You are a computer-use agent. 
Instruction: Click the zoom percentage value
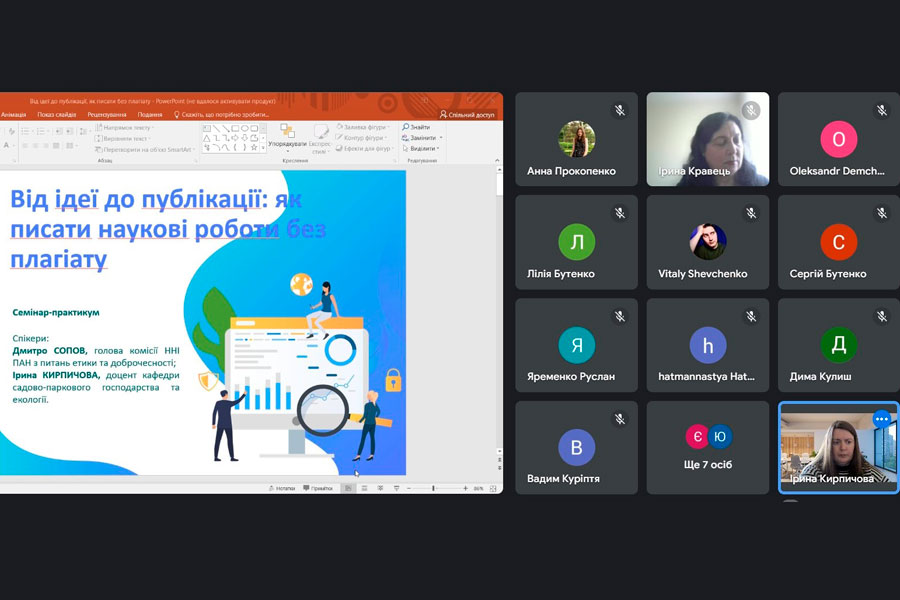tap(479, 489)
